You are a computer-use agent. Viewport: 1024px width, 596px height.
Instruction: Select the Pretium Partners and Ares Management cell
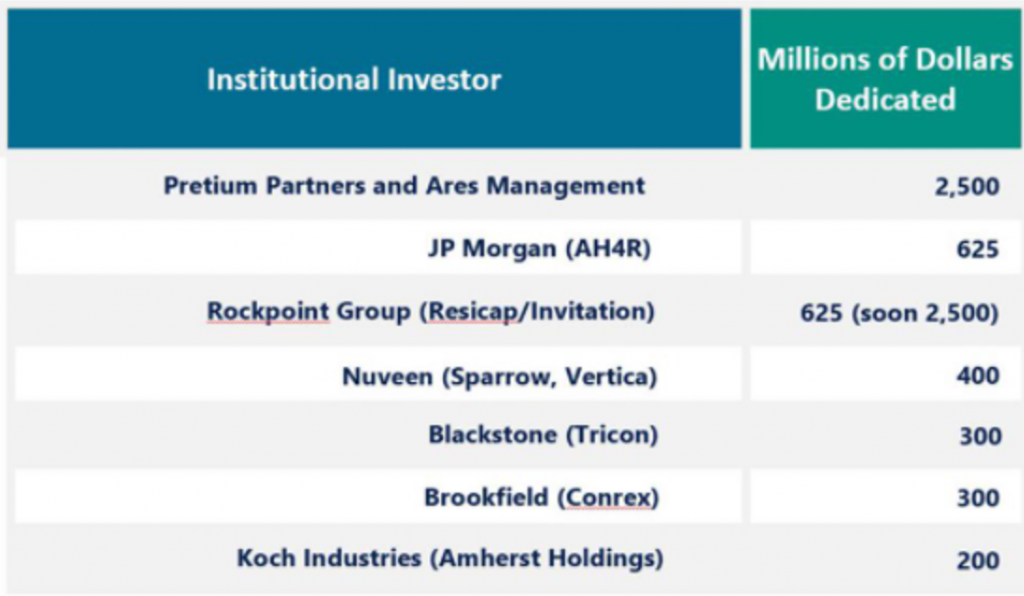[x=404, y=186]
